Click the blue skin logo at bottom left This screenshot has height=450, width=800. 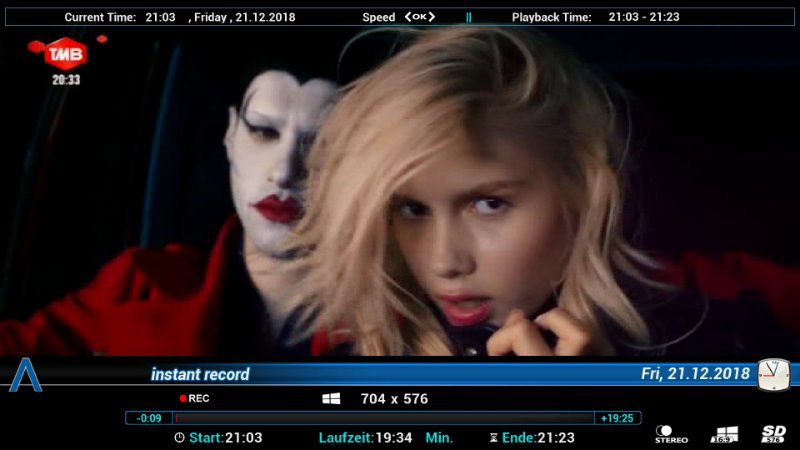pyautogui.click(x=25, y=374)
